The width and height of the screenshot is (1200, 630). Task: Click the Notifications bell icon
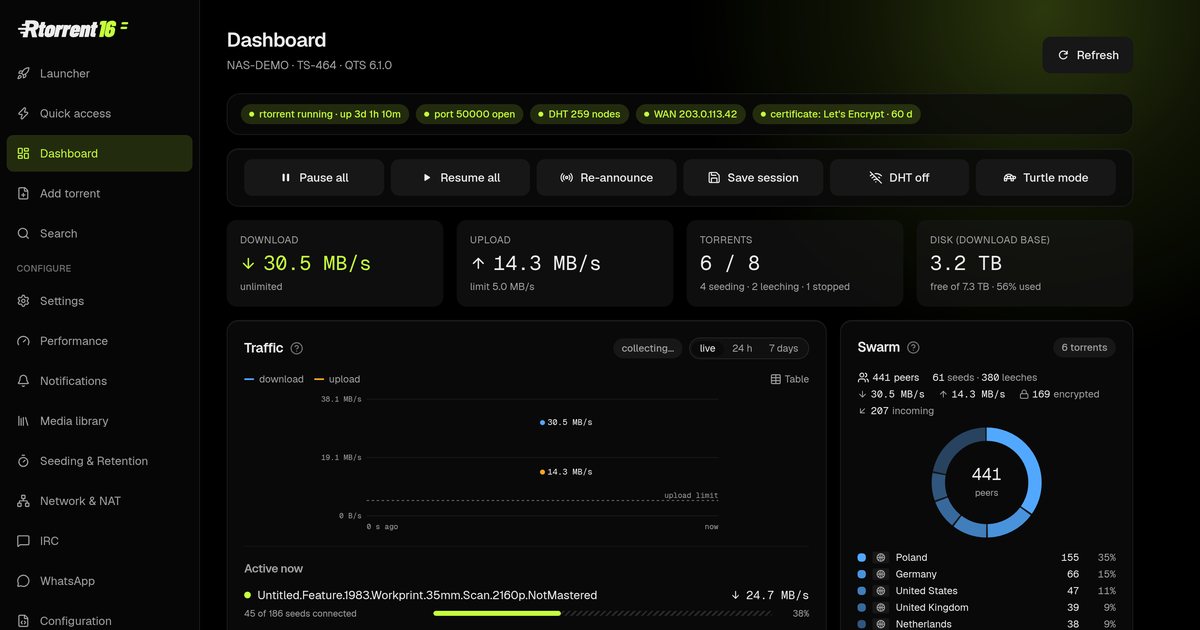point(23,381)
